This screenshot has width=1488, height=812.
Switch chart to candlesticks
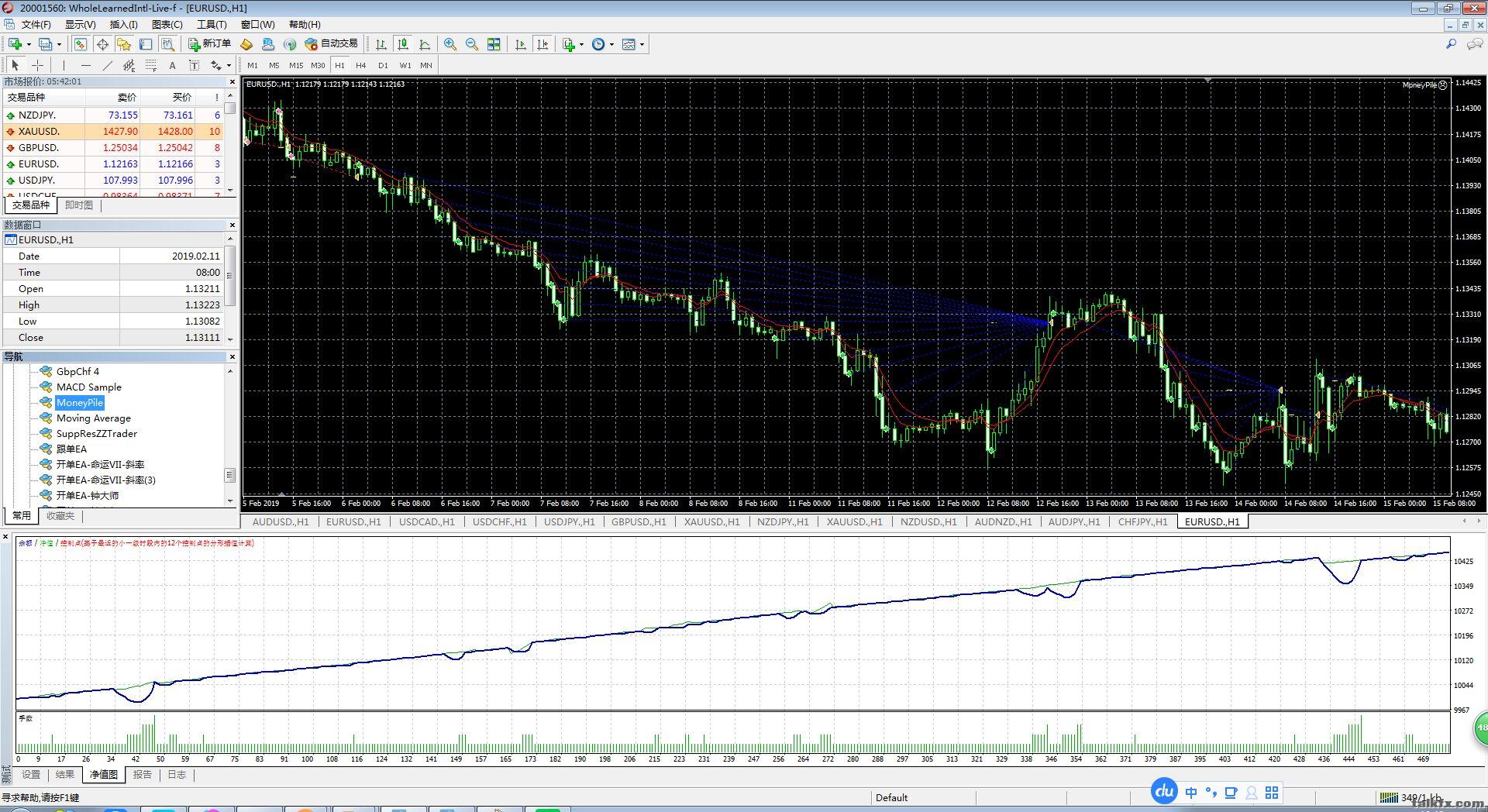(403, 44)
